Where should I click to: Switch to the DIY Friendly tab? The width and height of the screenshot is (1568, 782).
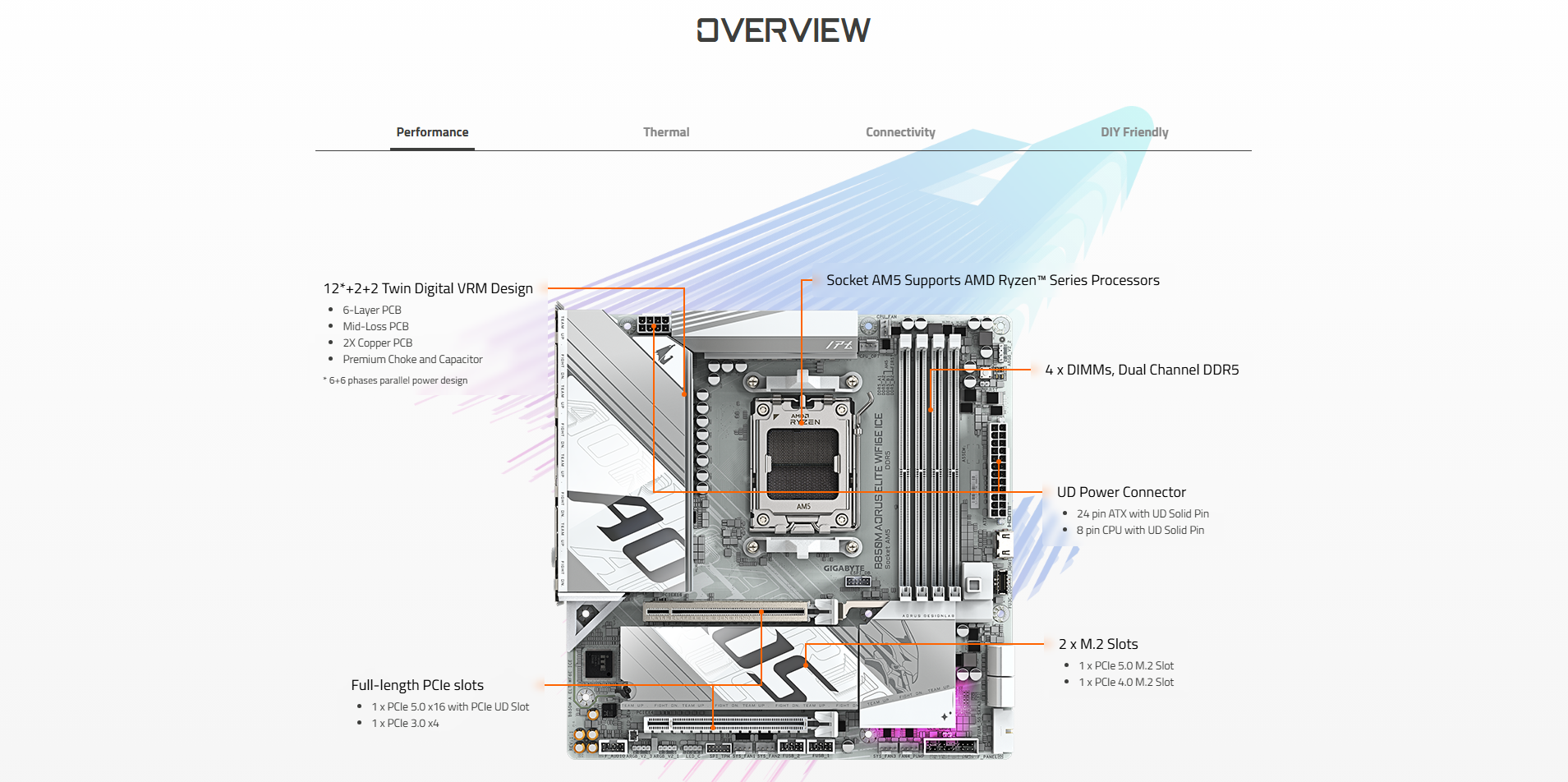coord(1134,132)
